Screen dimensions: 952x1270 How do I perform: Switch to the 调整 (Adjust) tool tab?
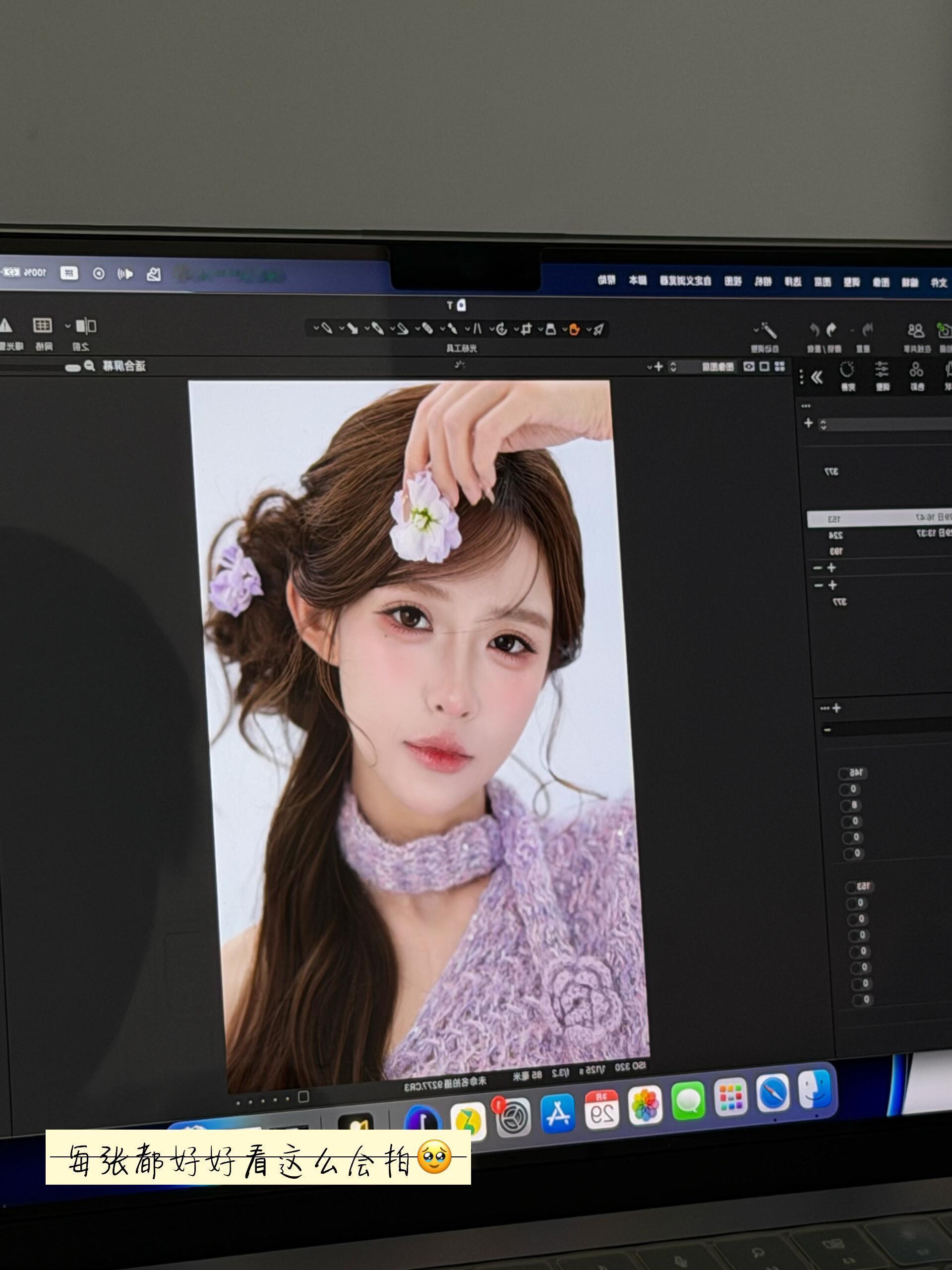pyautogui.click(x=882, y=376)
